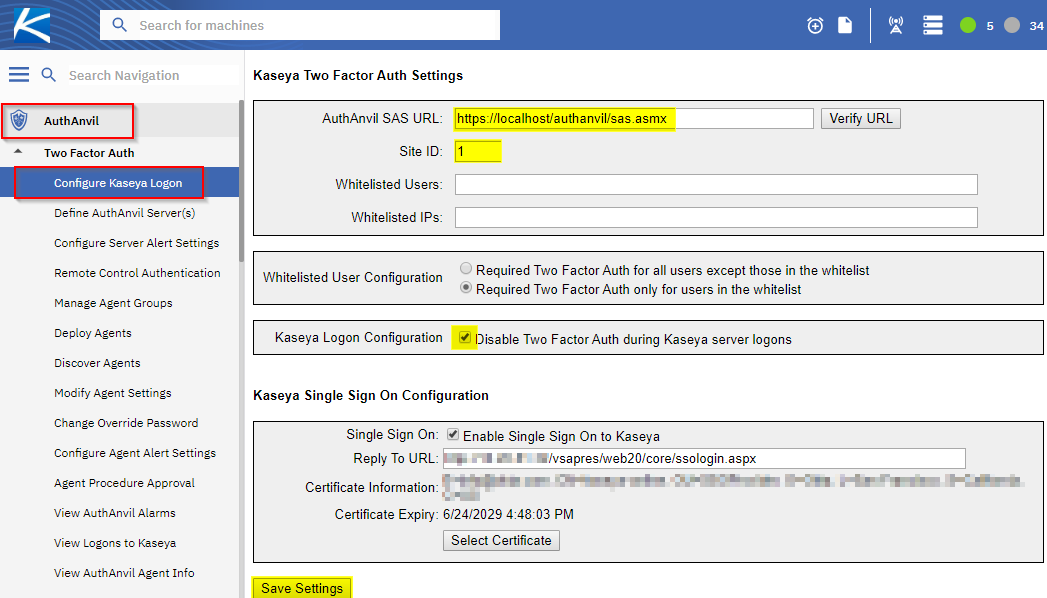
Task: Open View Logons to Kaseya
Action: tap(116, 543)
